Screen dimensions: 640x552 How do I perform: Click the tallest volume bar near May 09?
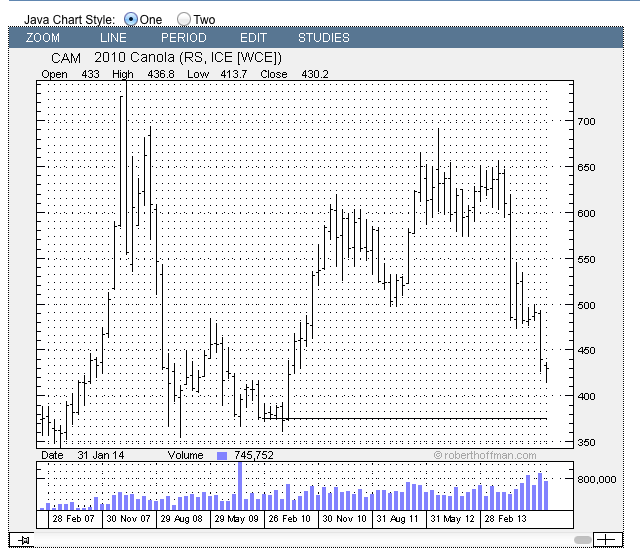click(x=240, y=486)
